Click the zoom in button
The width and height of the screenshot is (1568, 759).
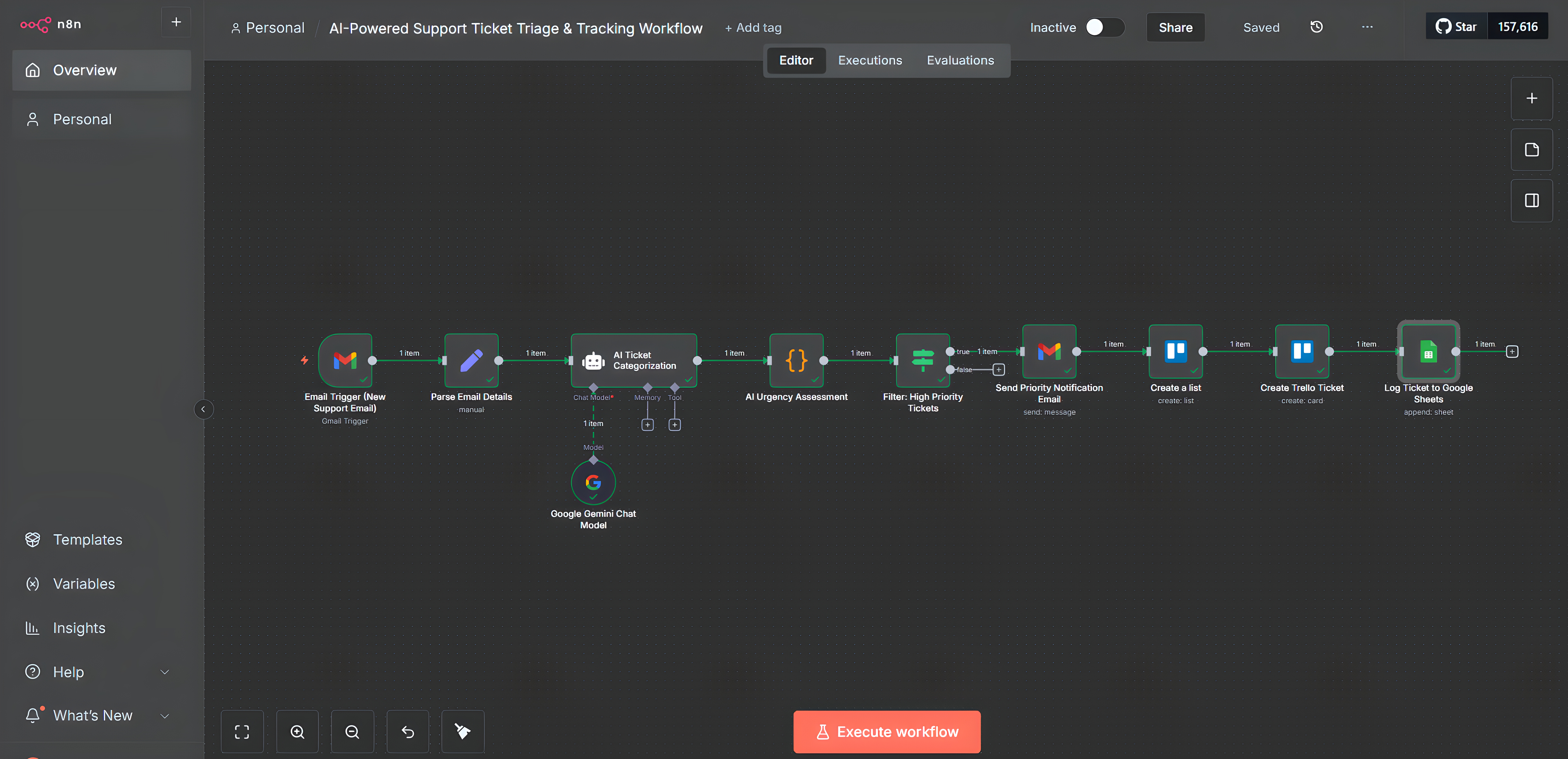coord(297,732)
